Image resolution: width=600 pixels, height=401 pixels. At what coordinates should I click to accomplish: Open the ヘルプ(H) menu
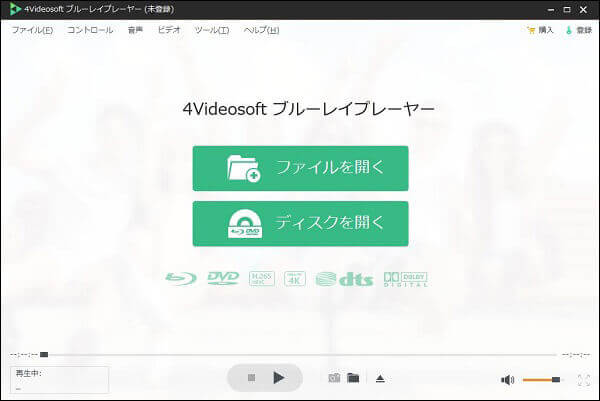(x=262, y=30)
